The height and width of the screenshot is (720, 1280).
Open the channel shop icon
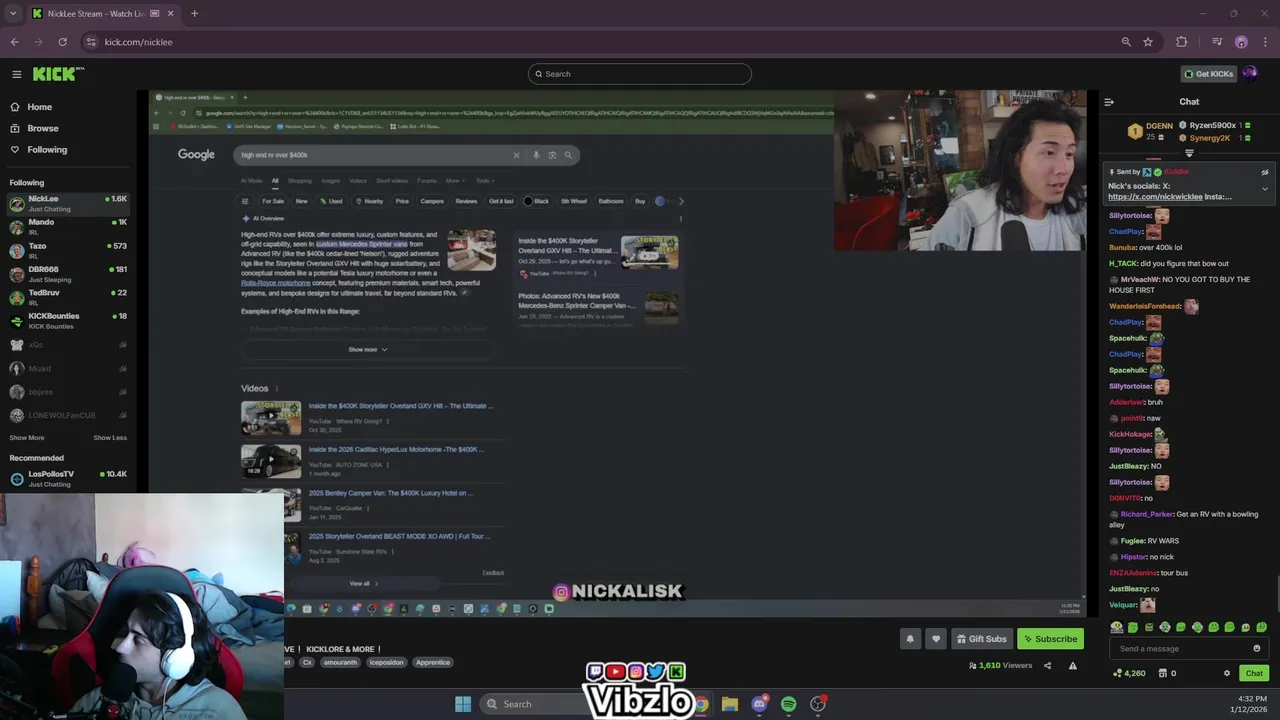click(x=1162, y=674)
